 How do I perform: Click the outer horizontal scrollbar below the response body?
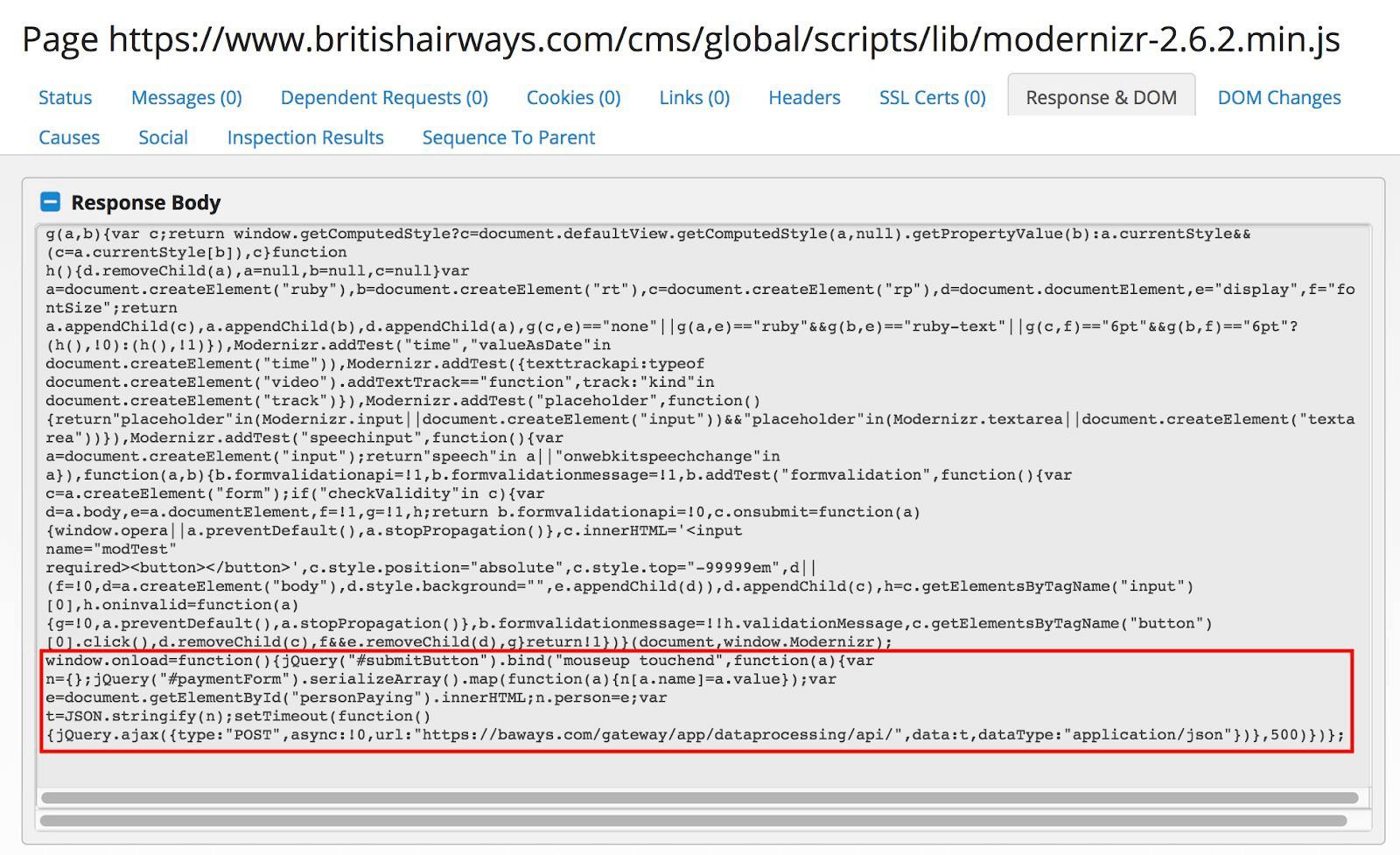[693, 821]
